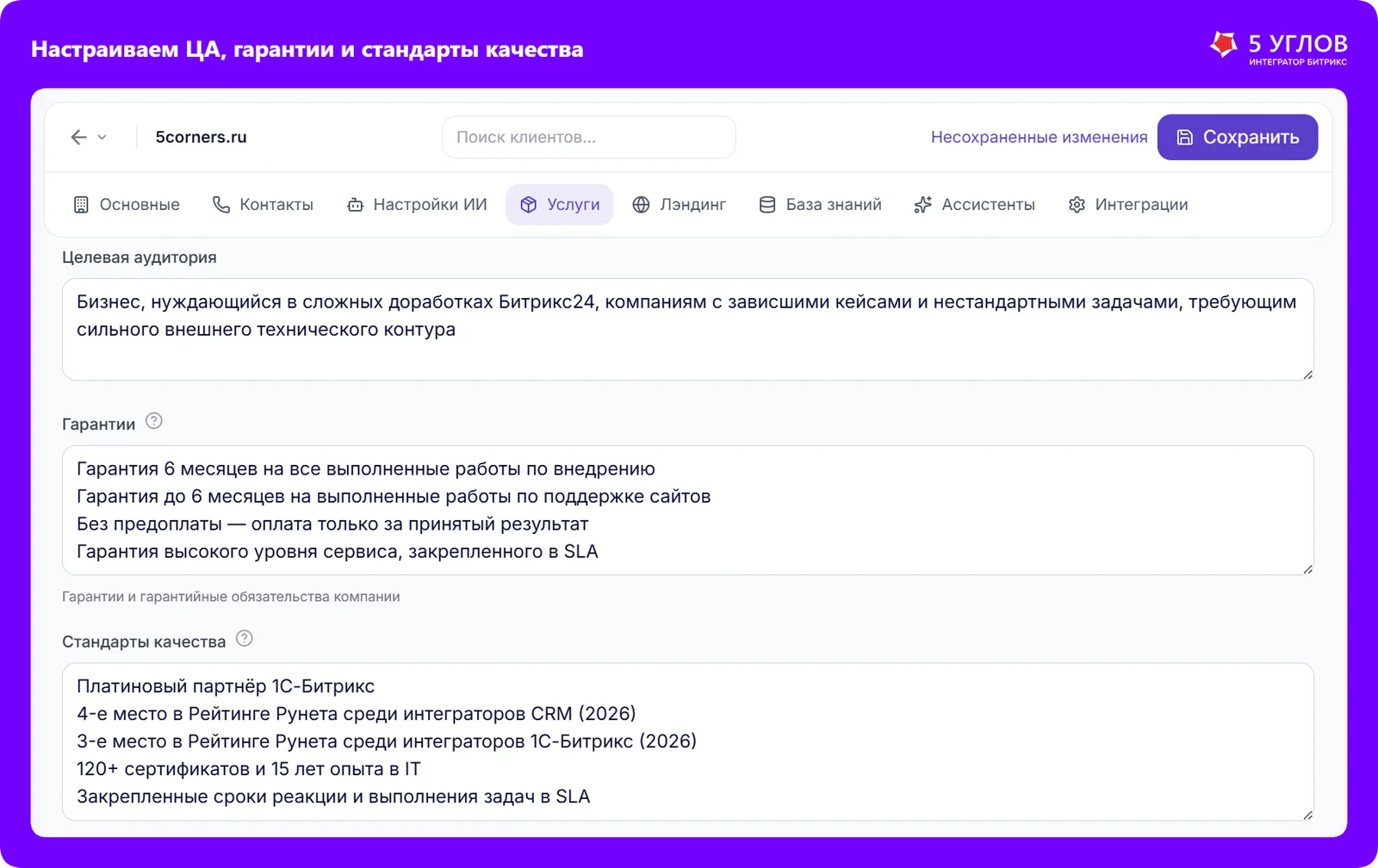Click the database icon of База знаний
This screenshot has width=1378, height=868.
point(767,204)
